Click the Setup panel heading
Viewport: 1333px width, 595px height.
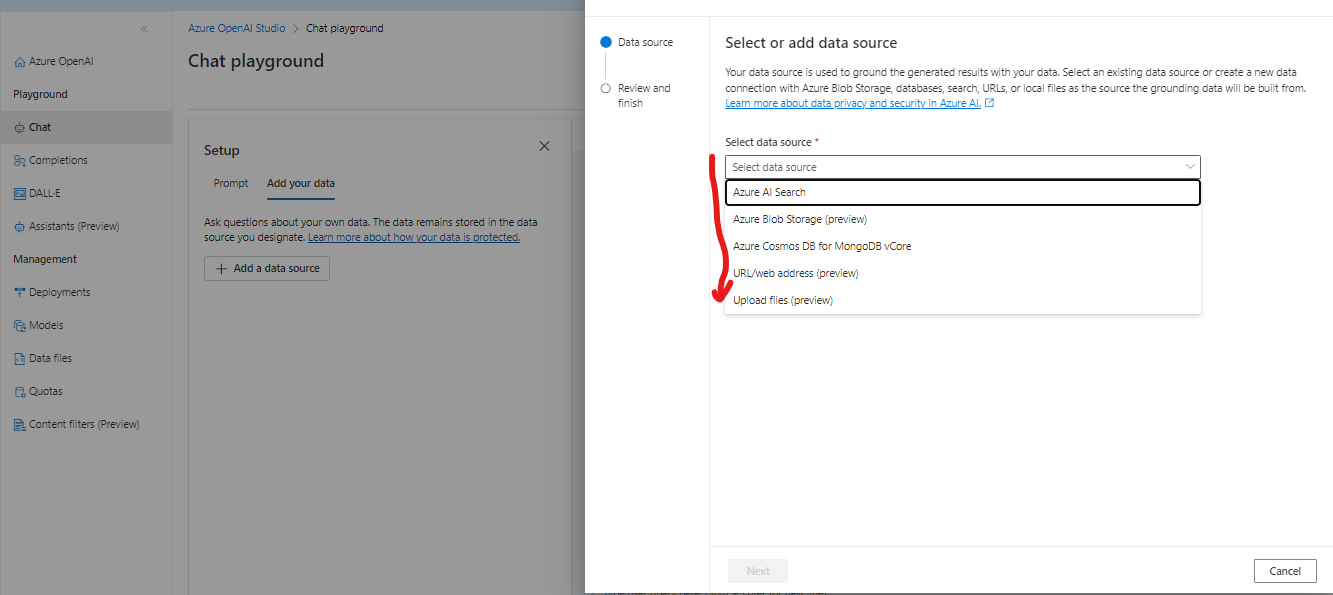click(x=222, y=150)
